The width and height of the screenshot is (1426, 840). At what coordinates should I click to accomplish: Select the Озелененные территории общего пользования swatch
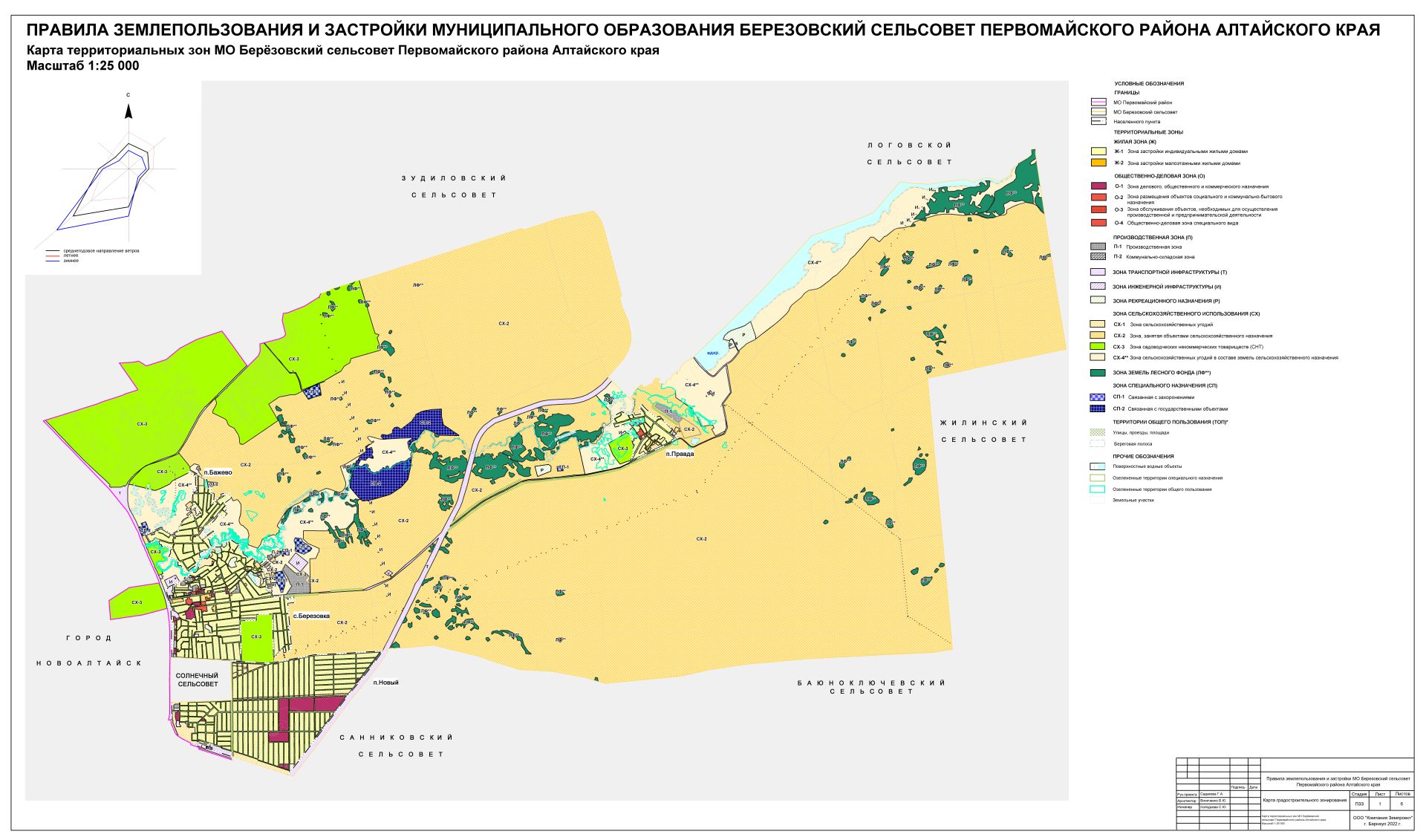1098,489
